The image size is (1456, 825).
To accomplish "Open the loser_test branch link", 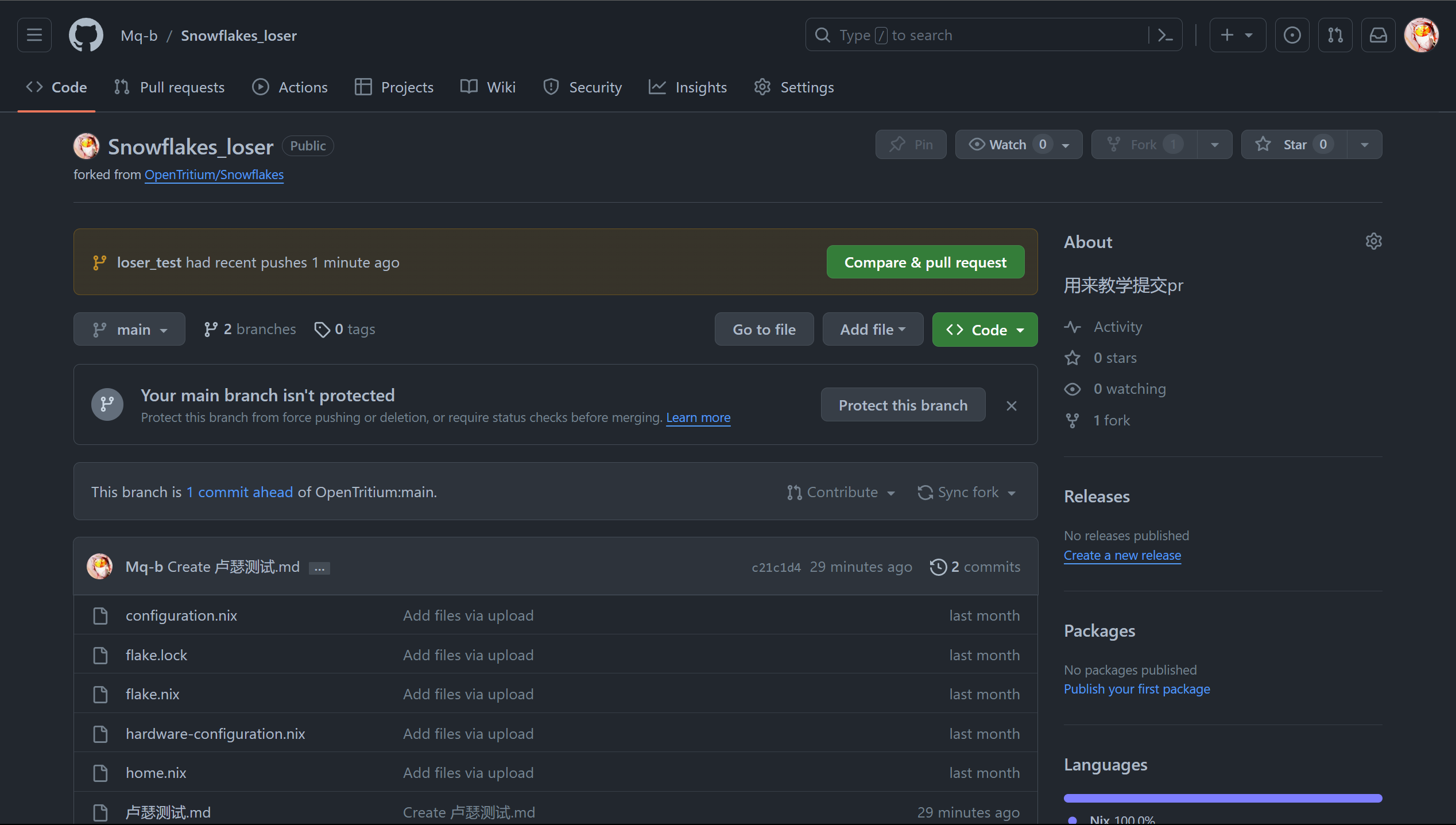I will tap(149, 262).
